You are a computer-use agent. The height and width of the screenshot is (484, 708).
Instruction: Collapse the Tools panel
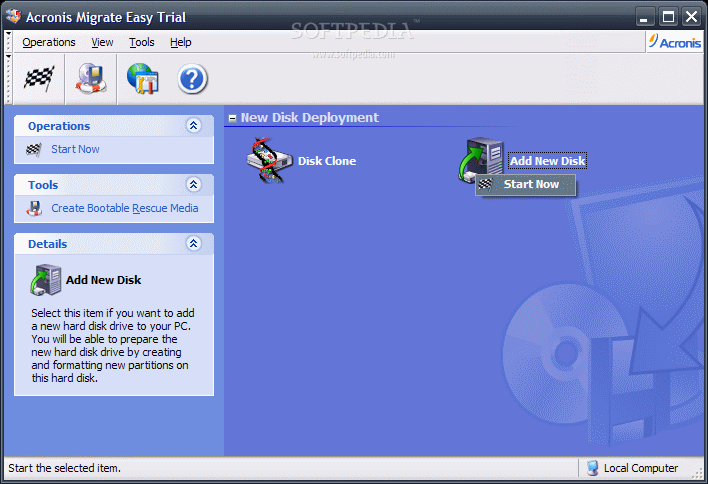[194, 184]
